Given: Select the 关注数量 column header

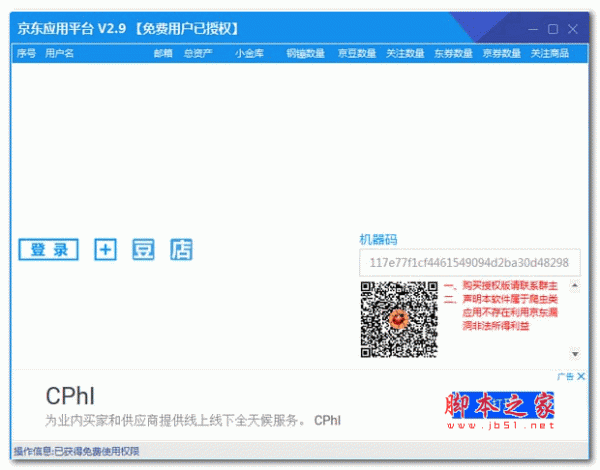Looking at the screenshot, I should [405, 53].
